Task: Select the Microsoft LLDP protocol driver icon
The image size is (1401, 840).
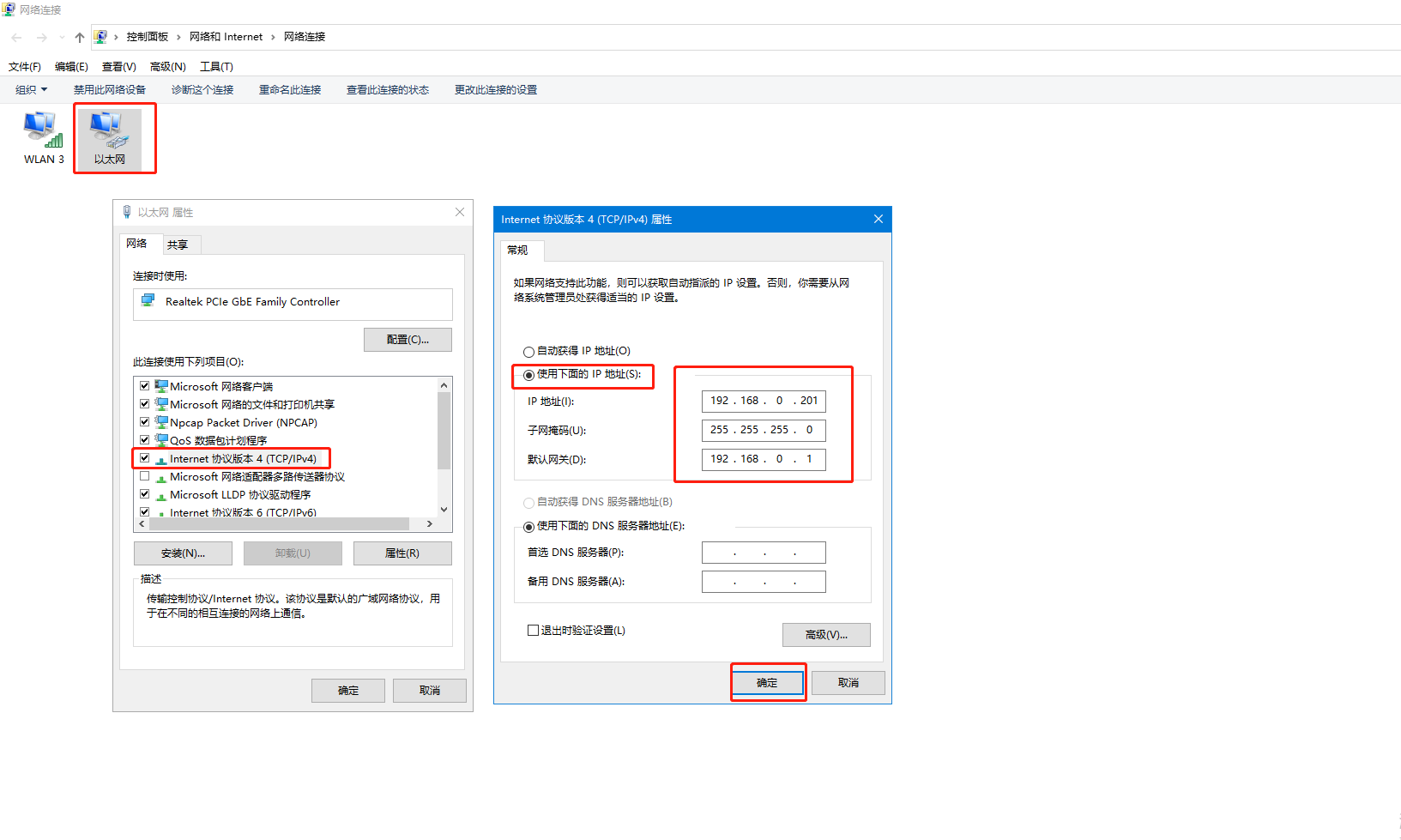Action: coord(161,495)
